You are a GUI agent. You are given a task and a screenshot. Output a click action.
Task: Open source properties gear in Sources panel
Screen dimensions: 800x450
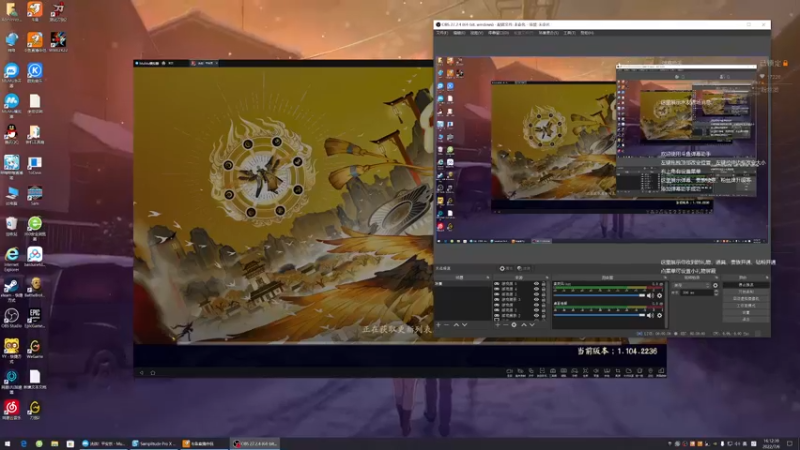click(514, 325)
